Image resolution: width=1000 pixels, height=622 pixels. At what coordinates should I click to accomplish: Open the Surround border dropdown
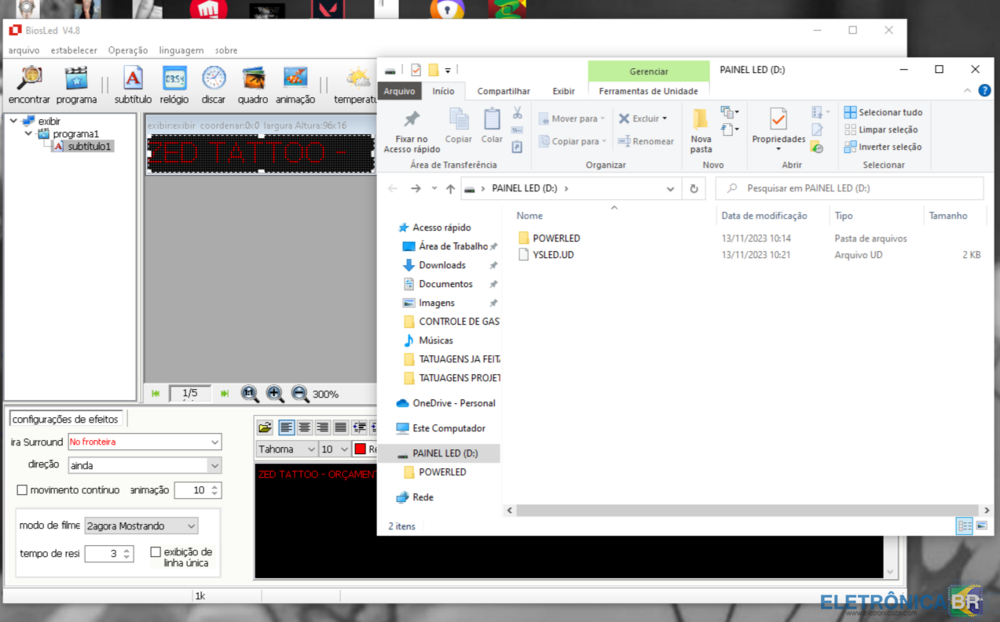pyautogui.click(x=215, y=442)
